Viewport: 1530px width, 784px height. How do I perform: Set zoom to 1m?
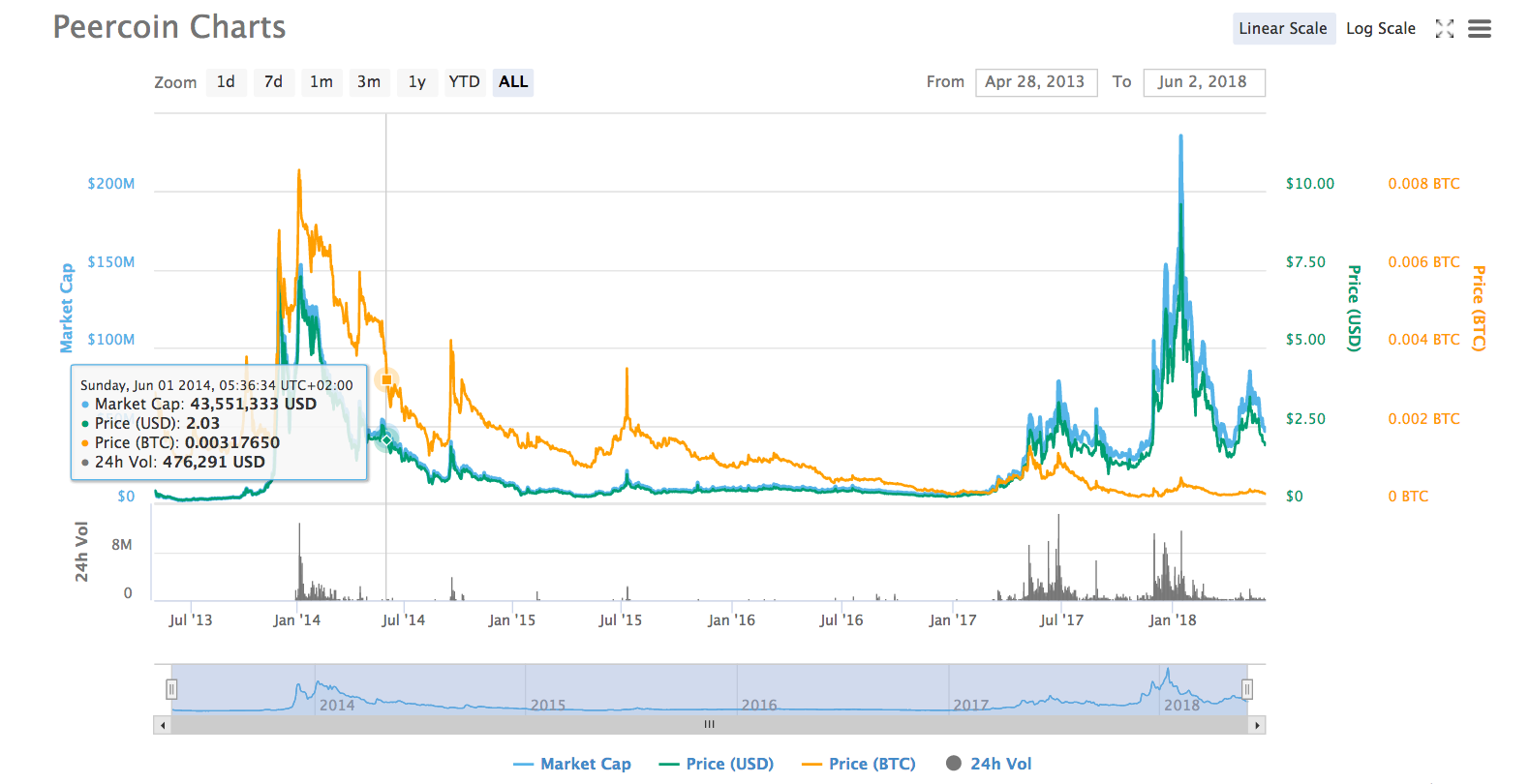click(x=321, y=82)
